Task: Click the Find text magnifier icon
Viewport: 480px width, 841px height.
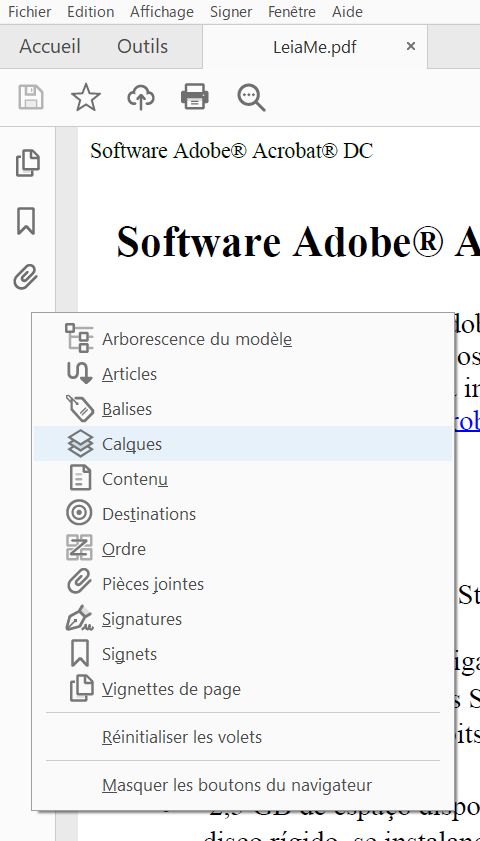Action: coord(251,98)
